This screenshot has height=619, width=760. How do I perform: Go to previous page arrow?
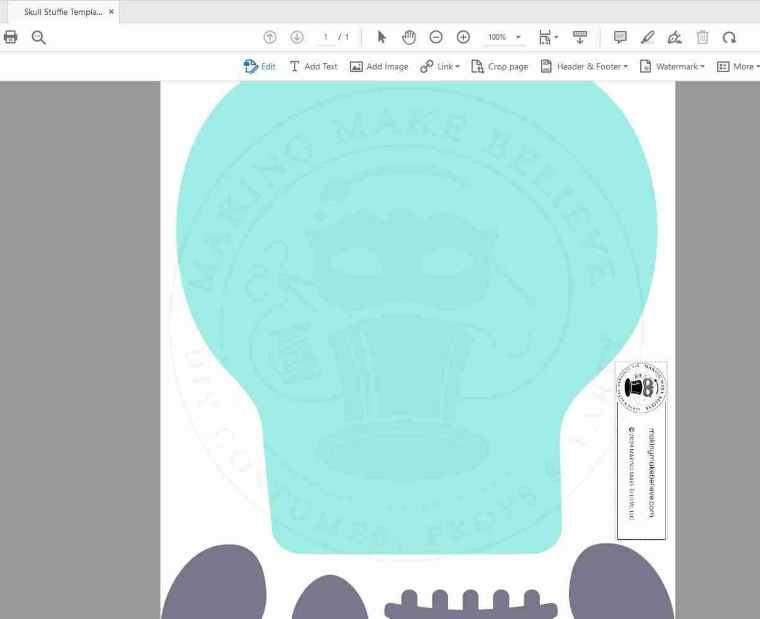(x=270, y=37)
